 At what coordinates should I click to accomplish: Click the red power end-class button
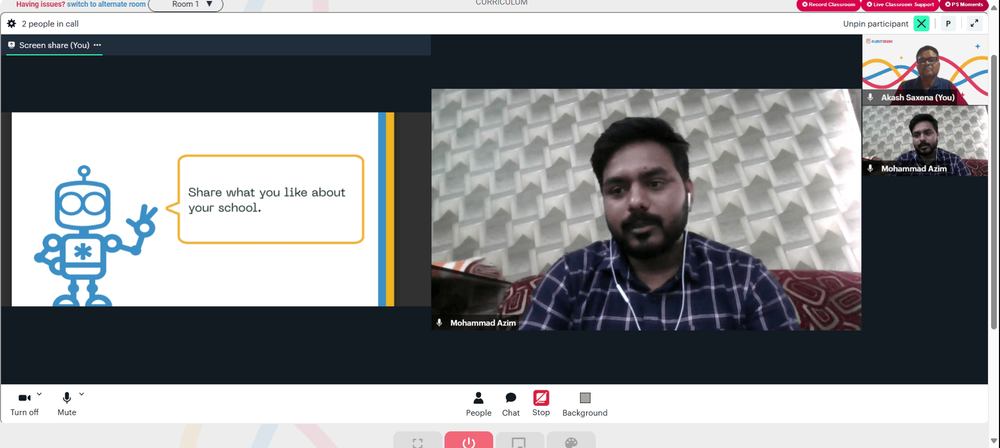(x=469, y=441)
